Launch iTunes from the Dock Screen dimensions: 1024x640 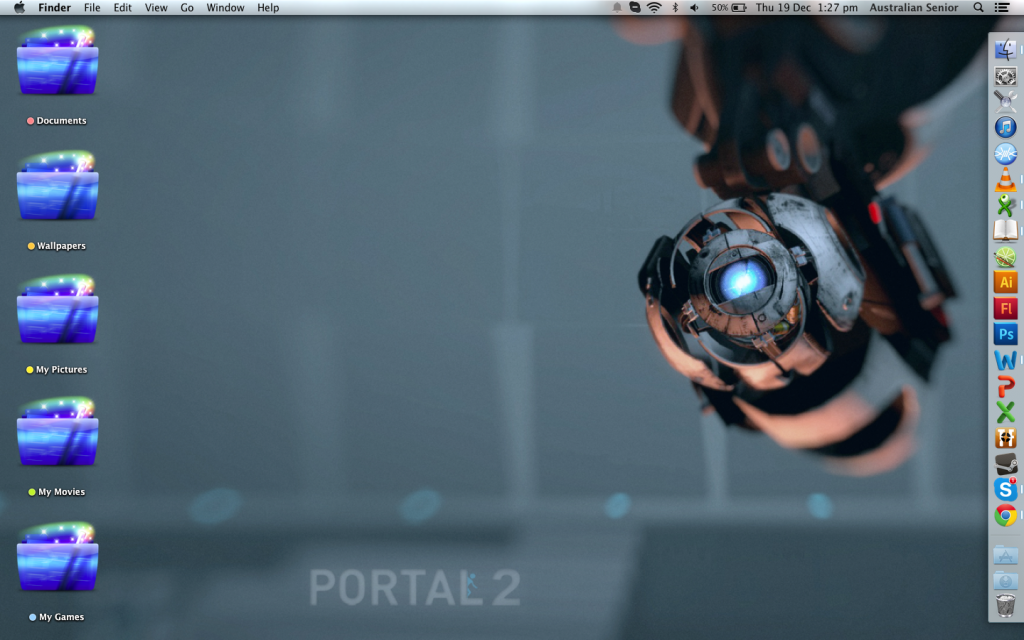pyautogui.click(x=1005, y=127)
